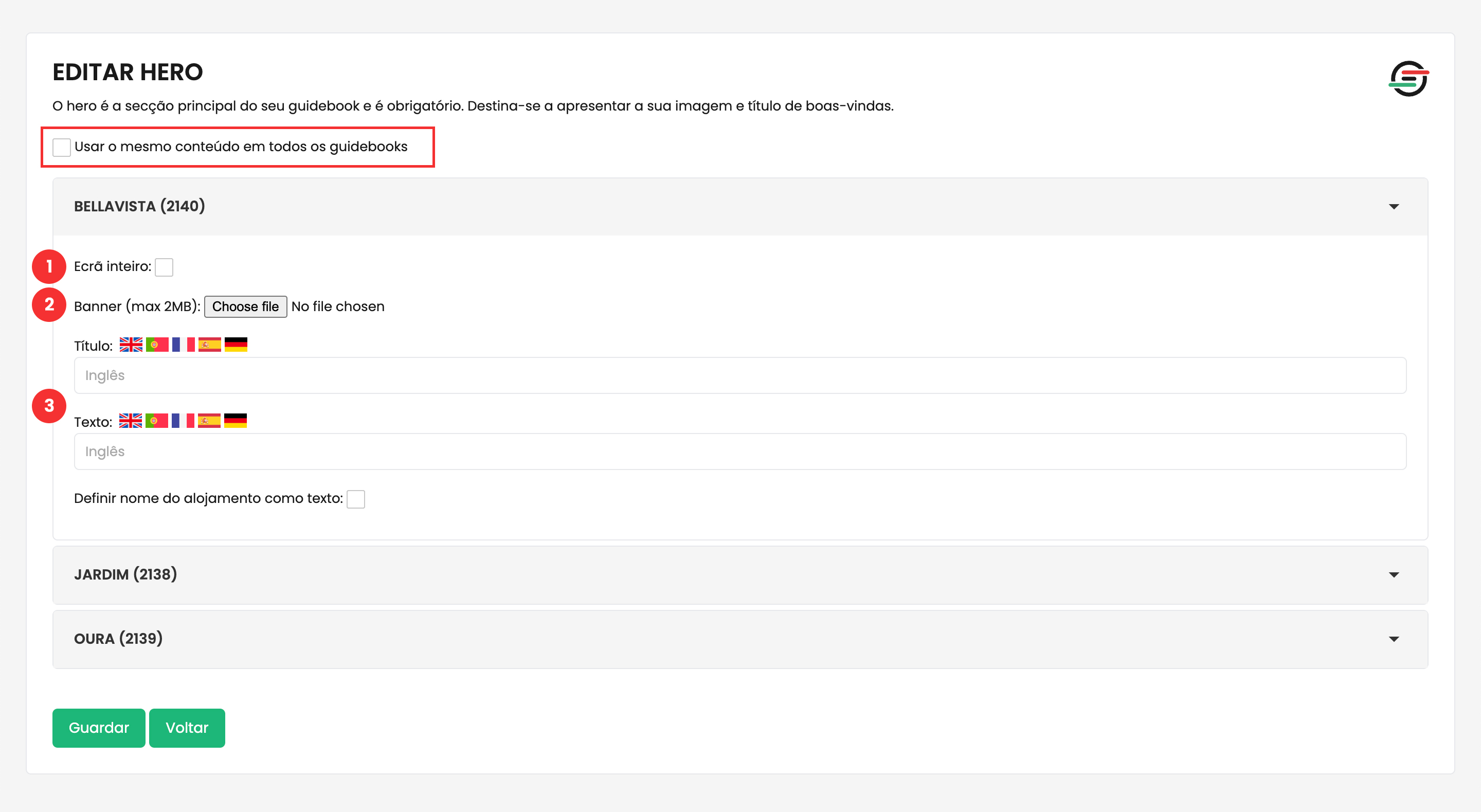Viewport: 1481px width, 812px height.
Task: Click the Guardar button
Action: (99, 728)
